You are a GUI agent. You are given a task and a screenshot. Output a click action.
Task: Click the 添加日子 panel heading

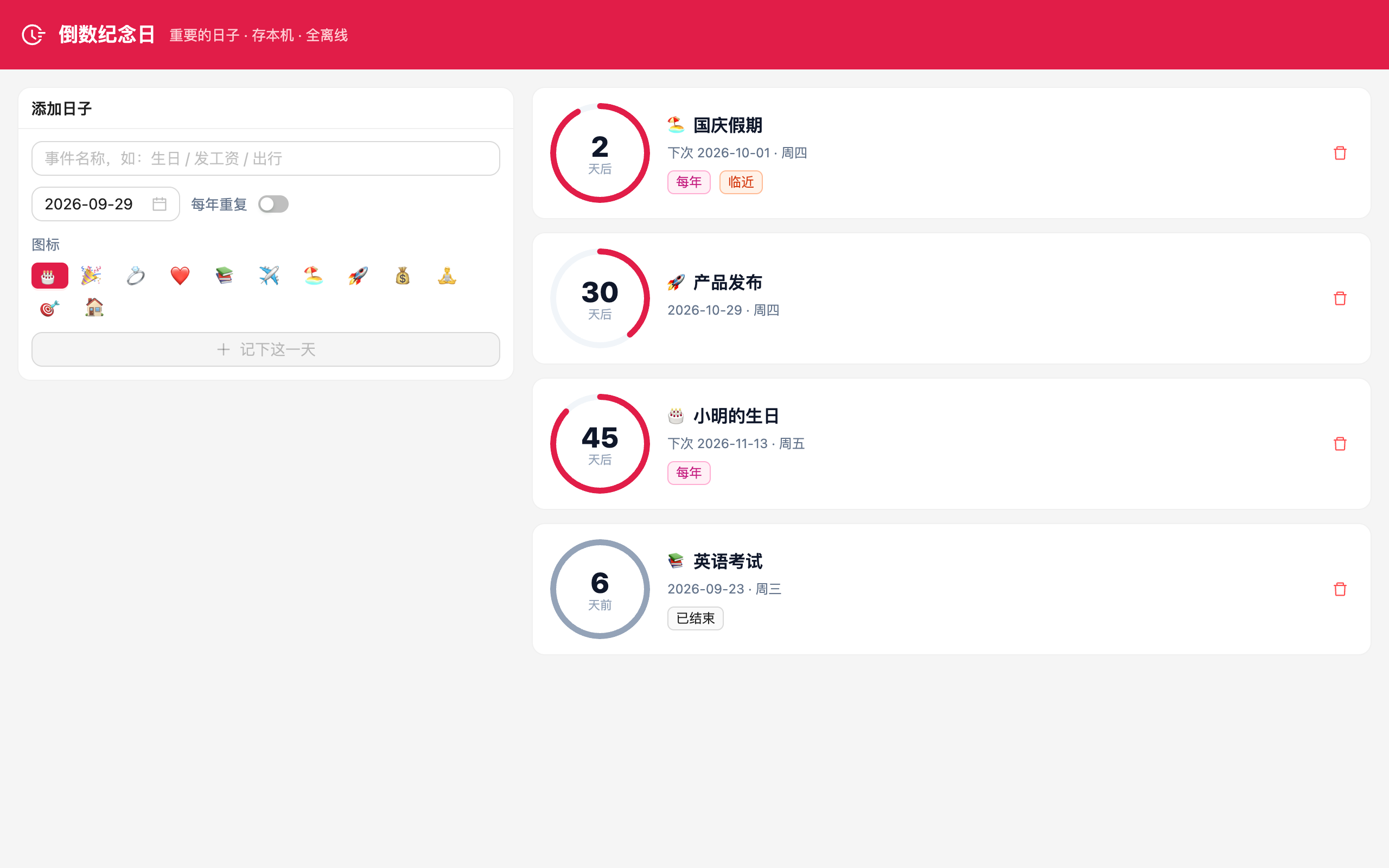61,109
